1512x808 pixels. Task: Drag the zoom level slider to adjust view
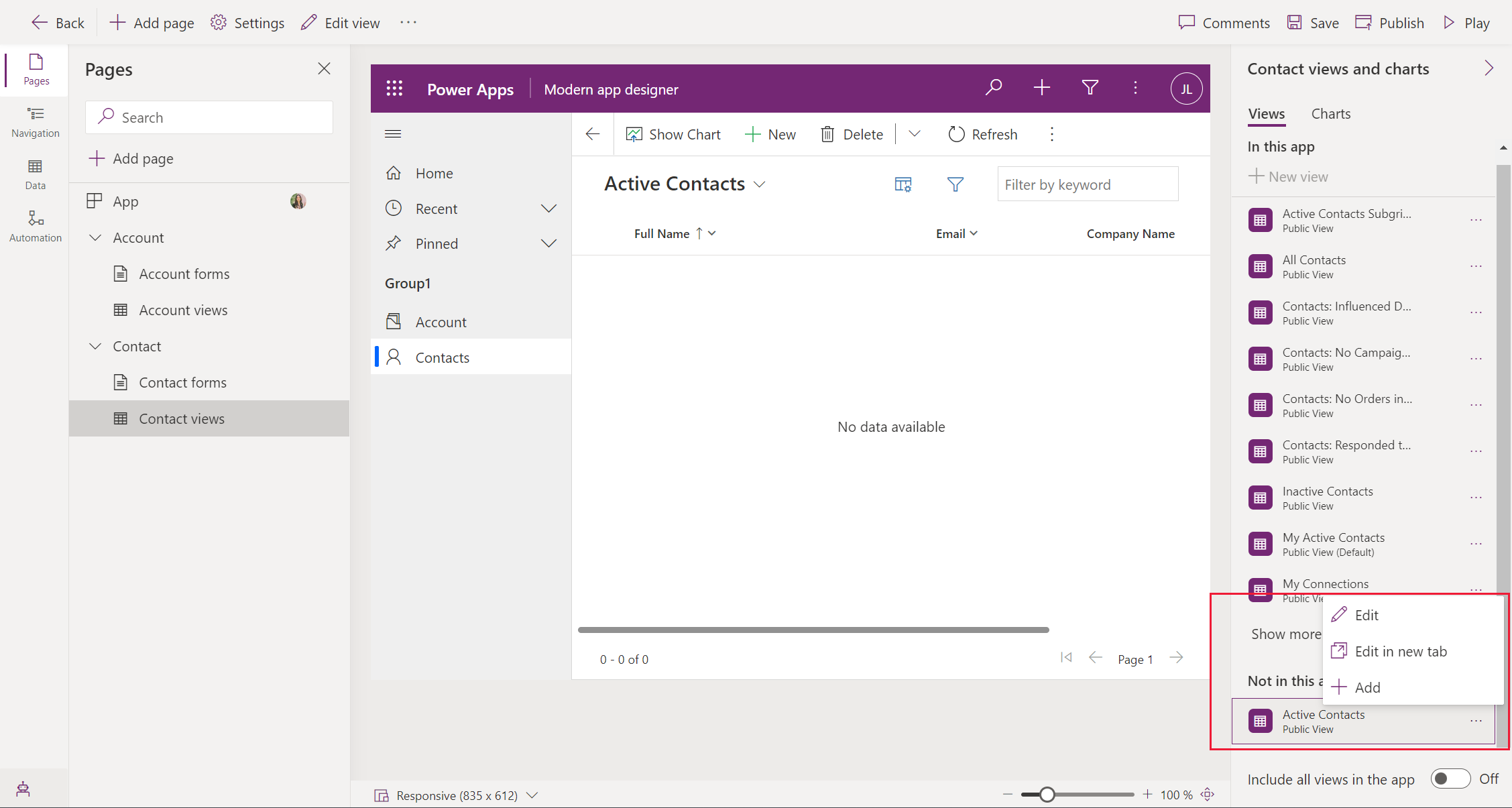point(1045,794)
